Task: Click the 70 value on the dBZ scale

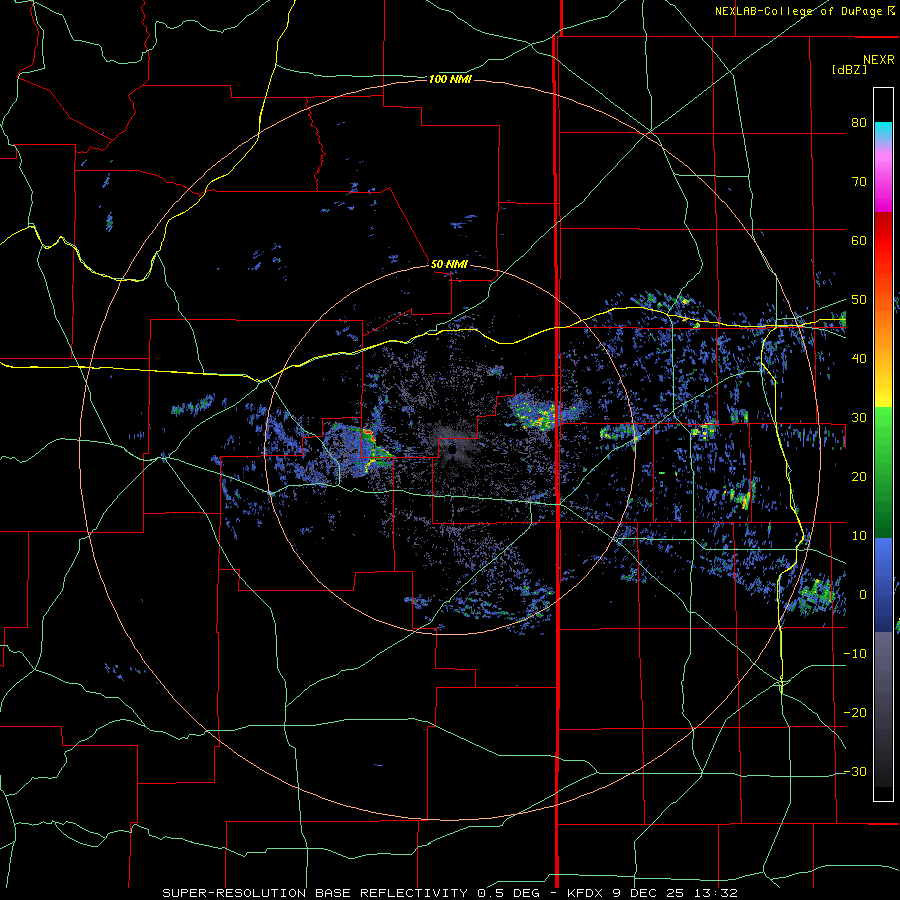Action: click(859, 181)
